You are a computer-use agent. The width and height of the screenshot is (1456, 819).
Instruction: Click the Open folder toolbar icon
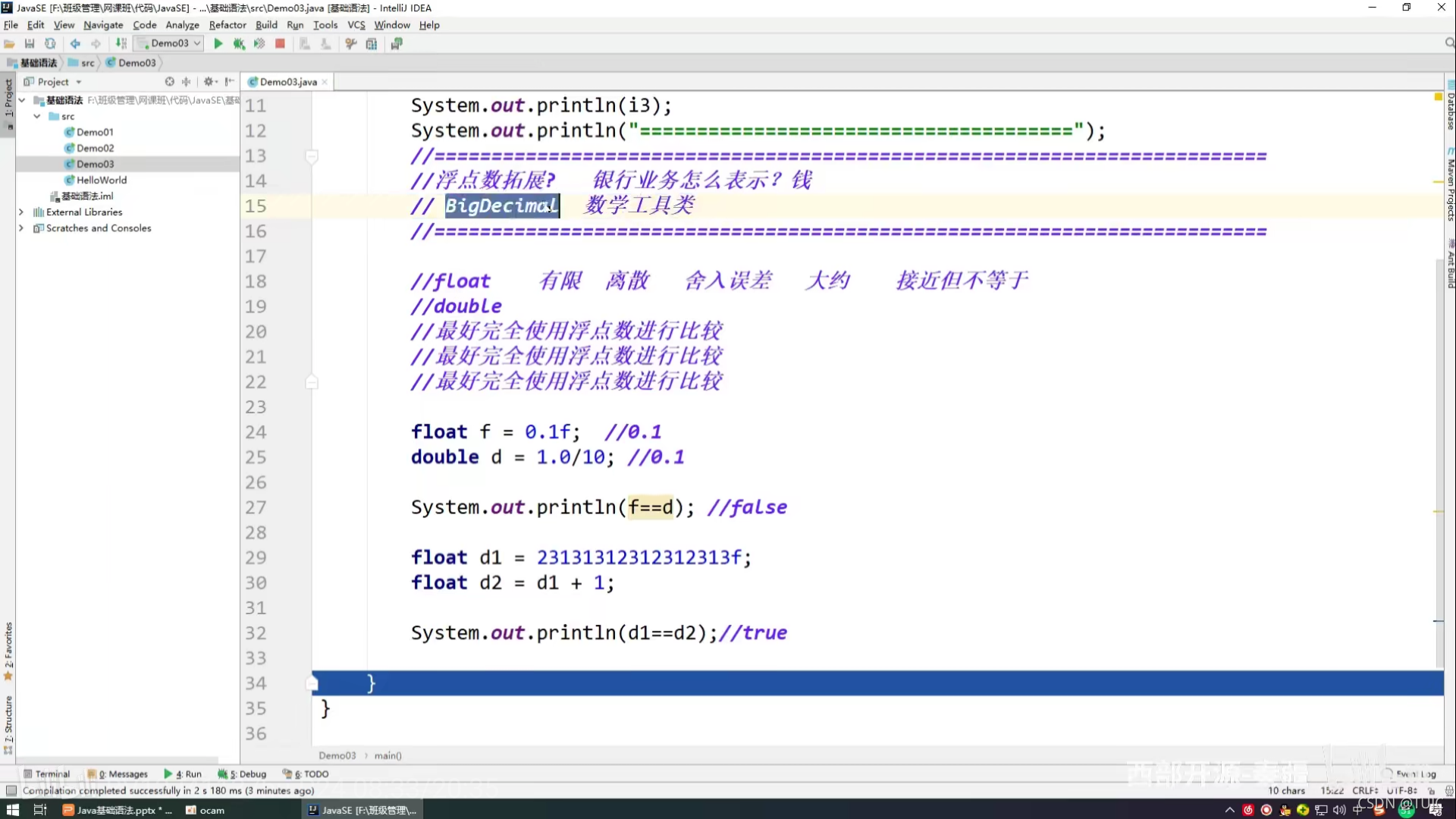(x=9, y=44)
